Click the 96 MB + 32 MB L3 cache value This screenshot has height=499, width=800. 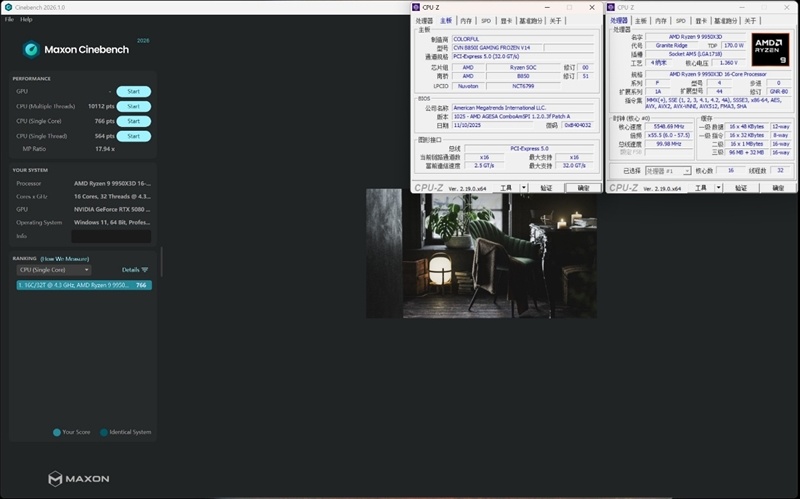coord(746,153)
